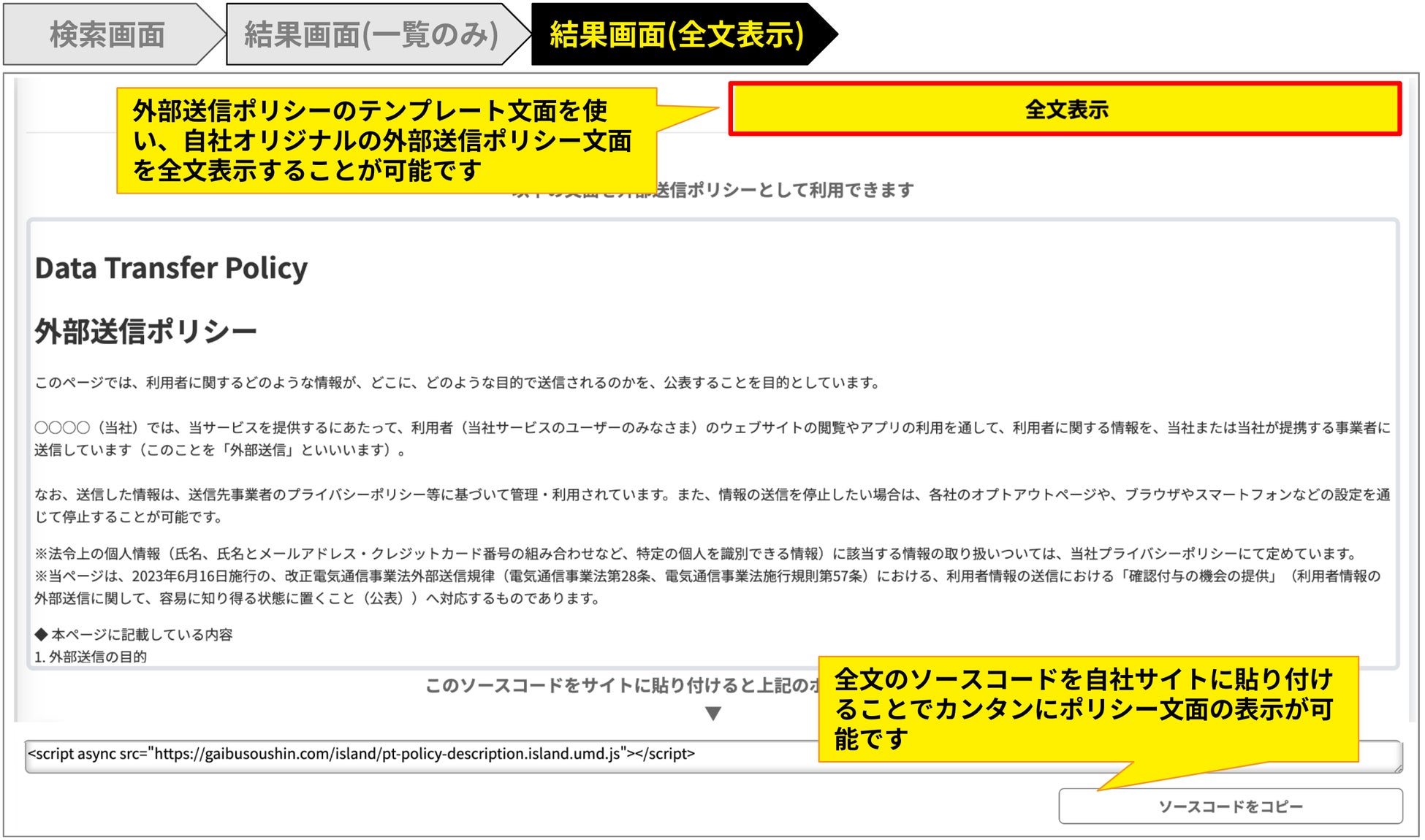Switch to 結果画面(一覧のみ) step tab
This screenshot has width=1425, height=840.
(370, 34)
